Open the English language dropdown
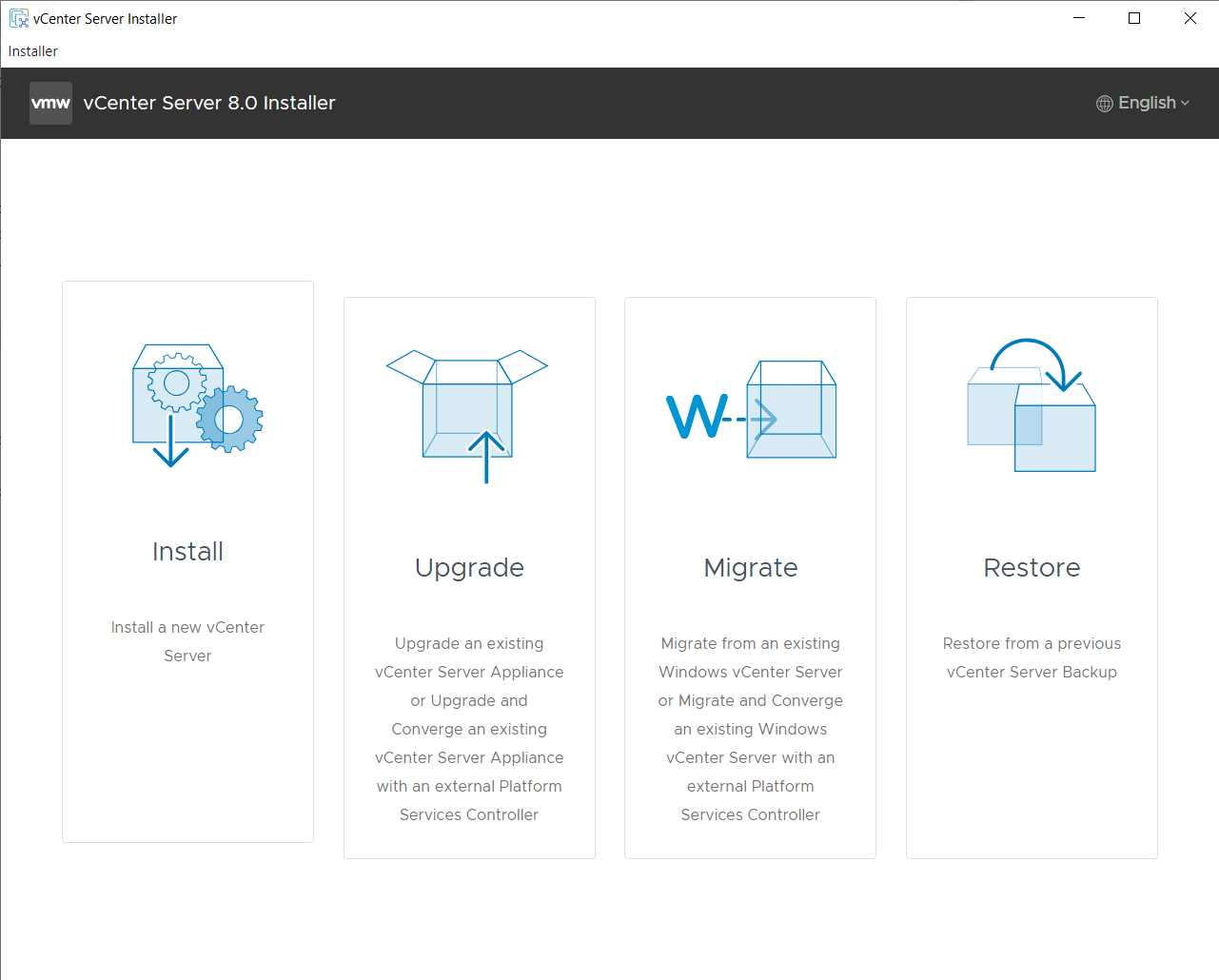This screenshot has height=980, width=1219. pos(1146,103)
